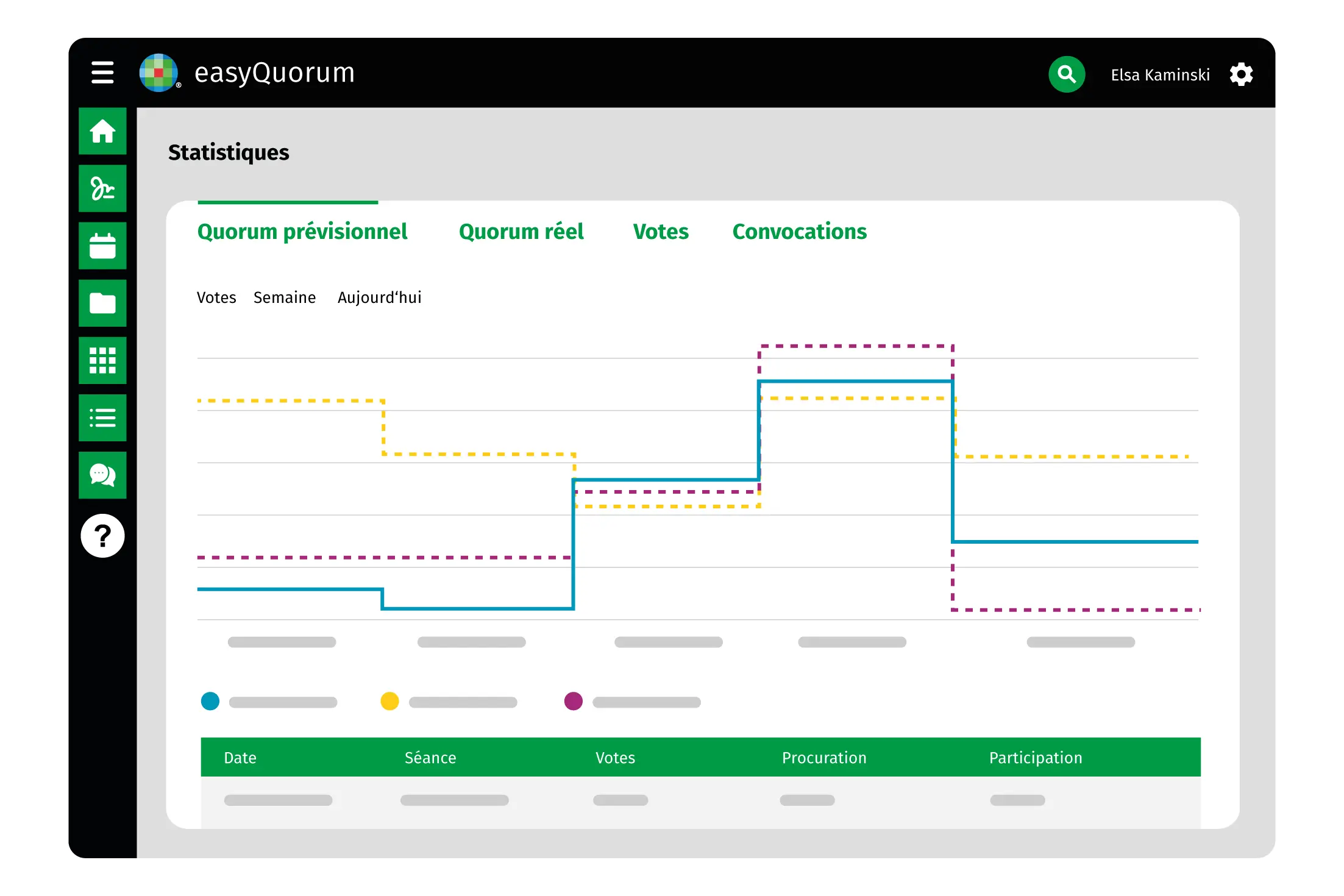The height and width of the screenshot is (896, 1344).
Task: Open the calendar sidebar icon
Action: click(x=102, y=246)
